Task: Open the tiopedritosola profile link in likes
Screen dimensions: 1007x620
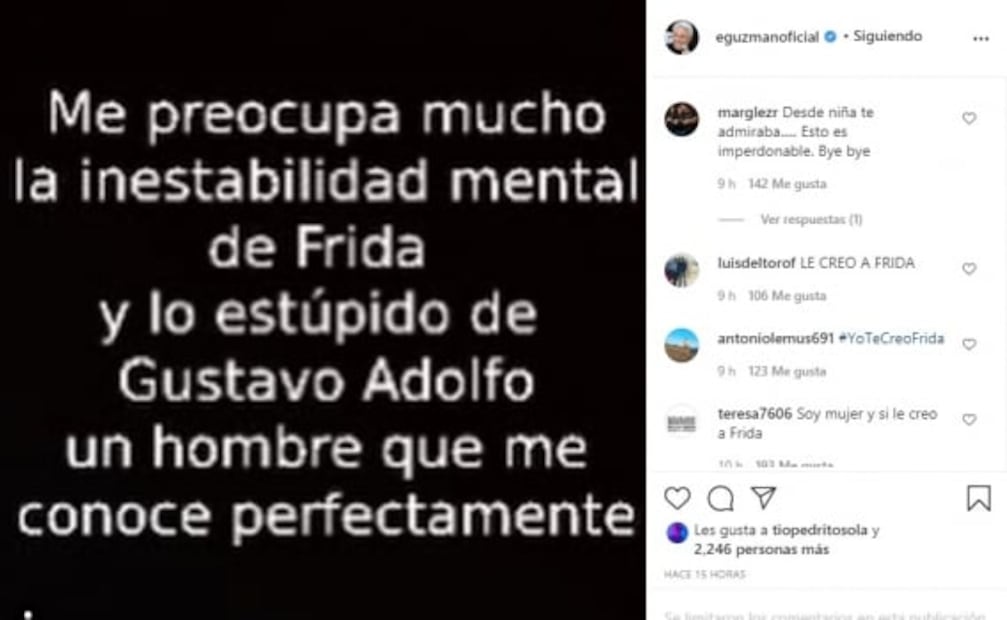Action: tap(819, 530)
